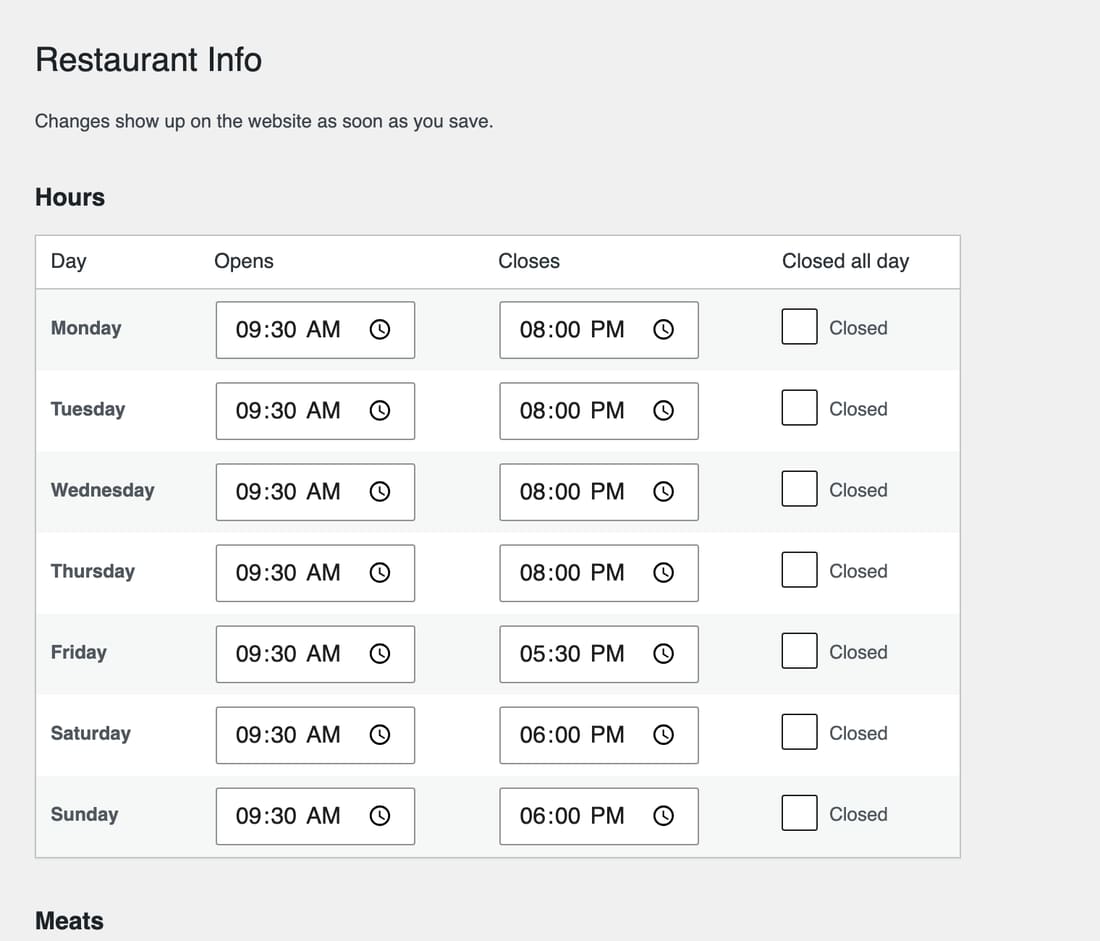Toggle the Saturday Closed checkbox
The image size is (1100, 941).
[799, 732]
